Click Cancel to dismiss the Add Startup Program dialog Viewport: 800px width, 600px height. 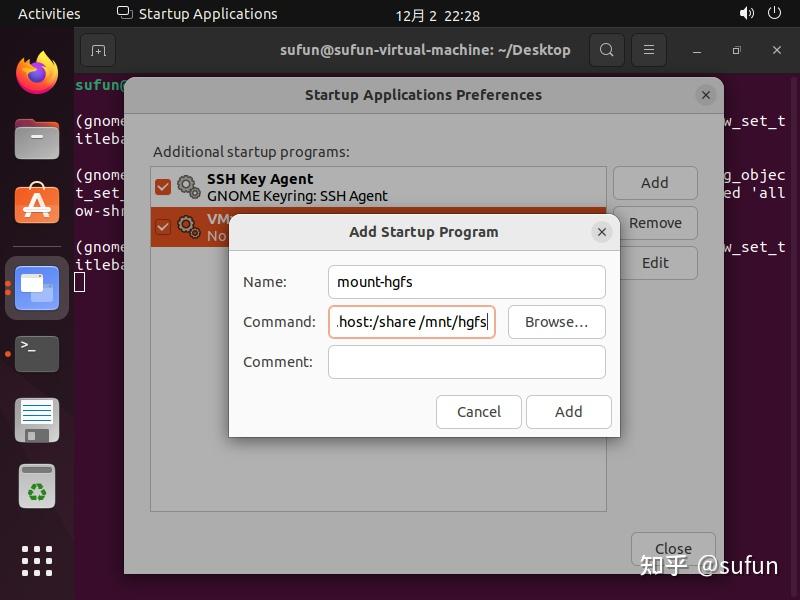(x=478, y=411)
